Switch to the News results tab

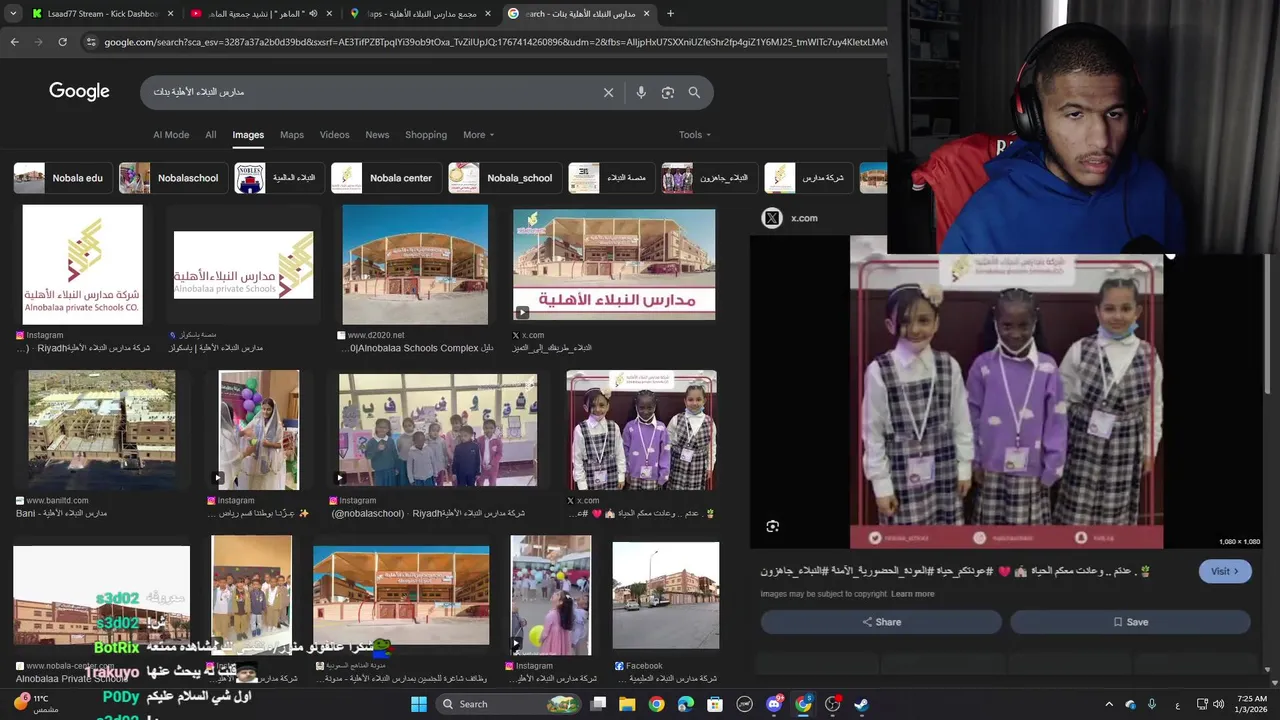point(377,134)
